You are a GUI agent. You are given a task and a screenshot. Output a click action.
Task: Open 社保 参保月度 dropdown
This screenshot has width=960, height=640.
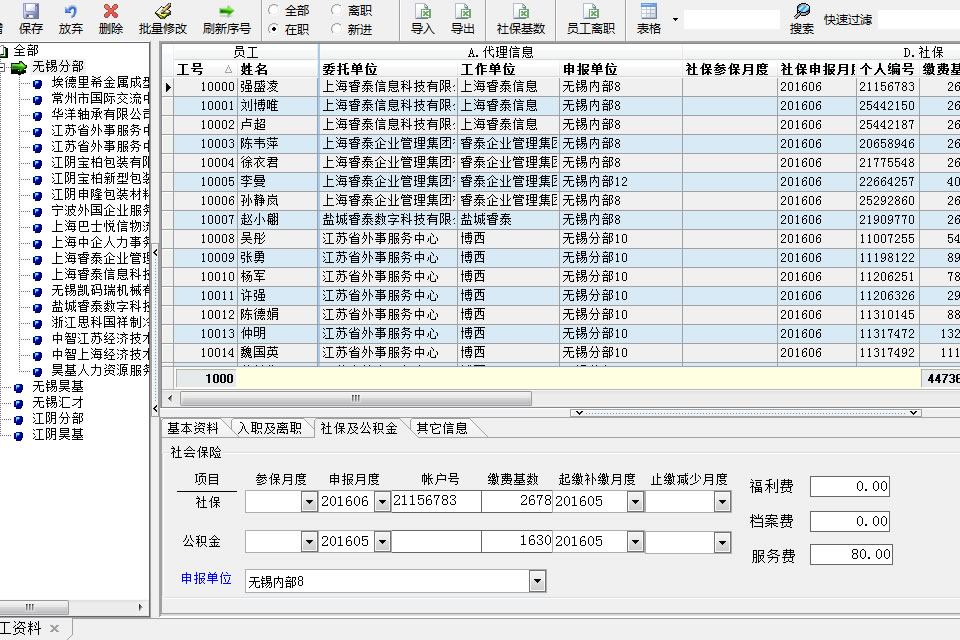point(309,502)
